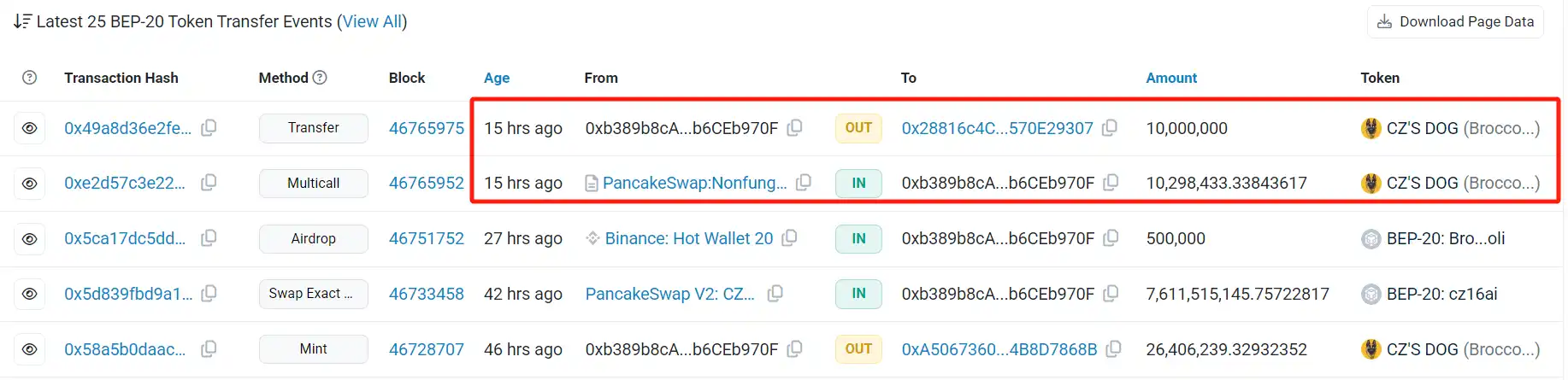Filter by the Swap Exact method tag

pos(313,294)
